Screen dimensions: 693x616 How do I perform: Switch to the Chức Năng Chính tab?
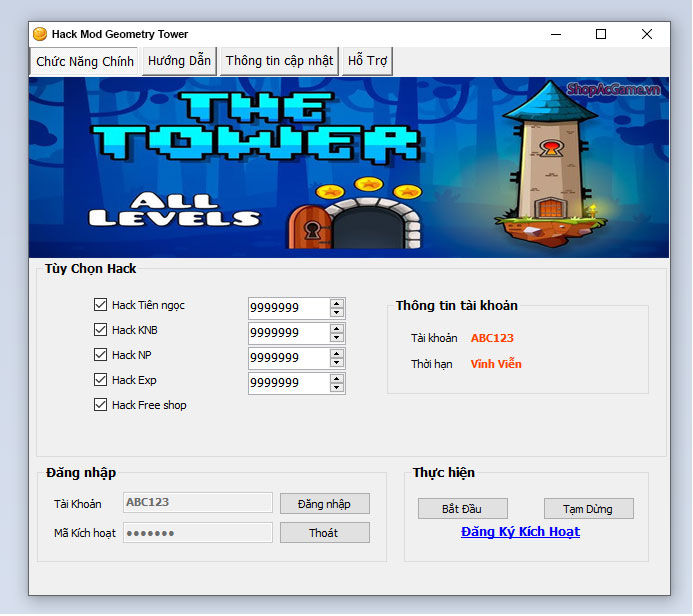pyautogui.click(x=84, y=61)
